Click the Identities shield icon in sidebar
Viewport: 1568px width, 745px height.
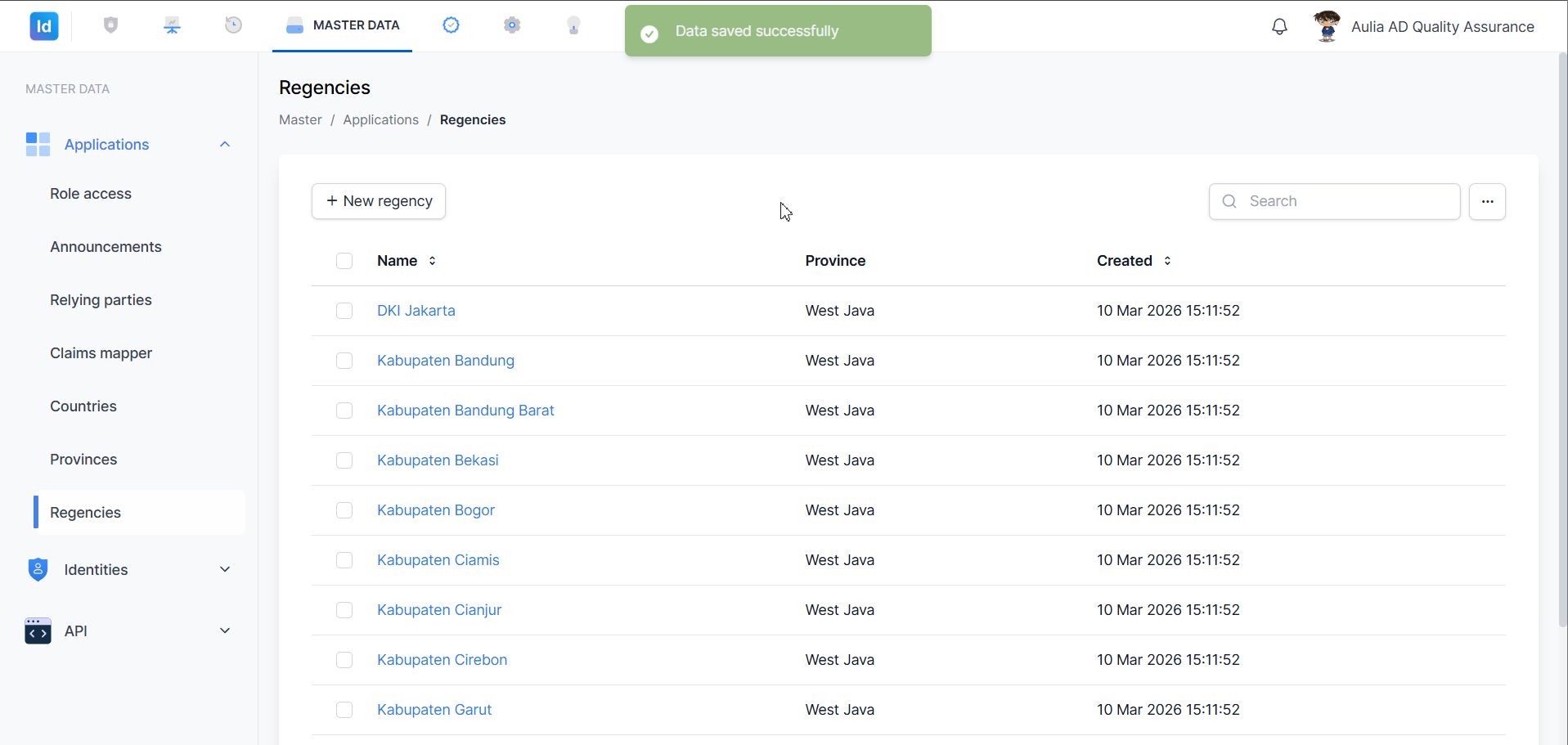[x=38, y=569]
